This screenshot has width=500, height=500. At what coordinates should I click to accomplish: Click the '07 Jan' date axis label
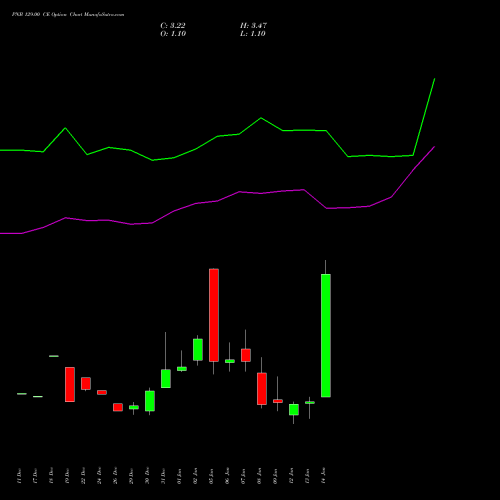pos(243,476)
